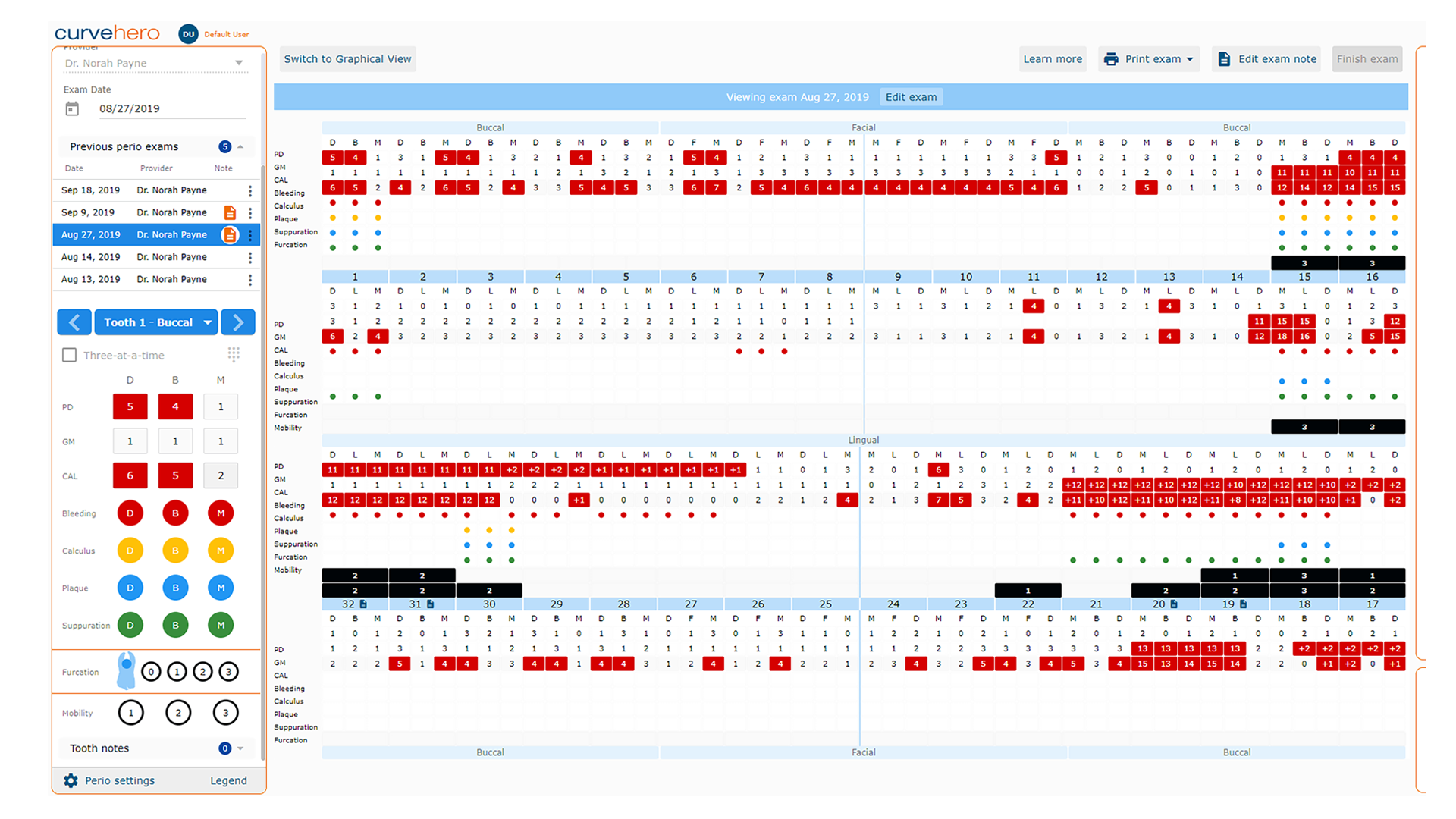This screenshot has width=1456, height=819.
Task: Toggle Calculus D indicator
Action: (x=130, y=551)
